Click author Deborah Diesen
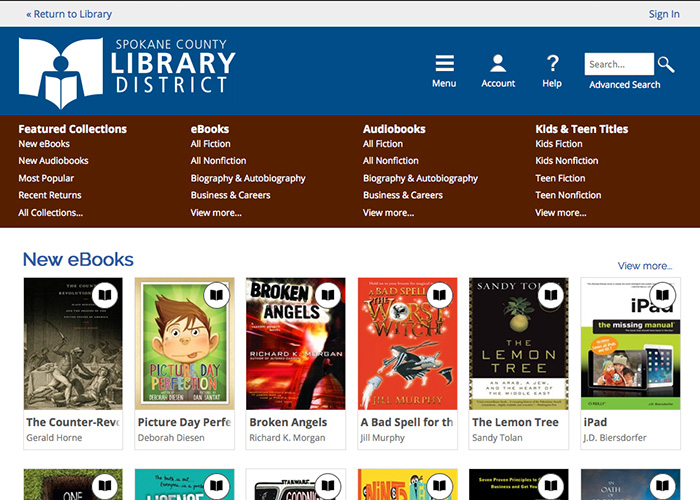The width and height of the screenshot is (700, 500). tap(171, 438)
